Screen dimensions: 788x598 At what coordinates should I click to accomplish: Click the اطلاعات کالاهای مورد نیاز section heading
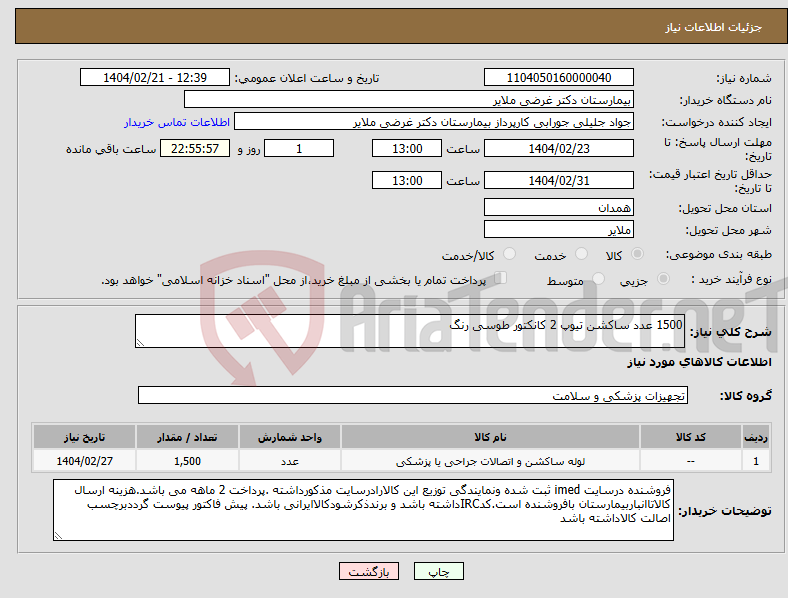click(x=699, y=362)
